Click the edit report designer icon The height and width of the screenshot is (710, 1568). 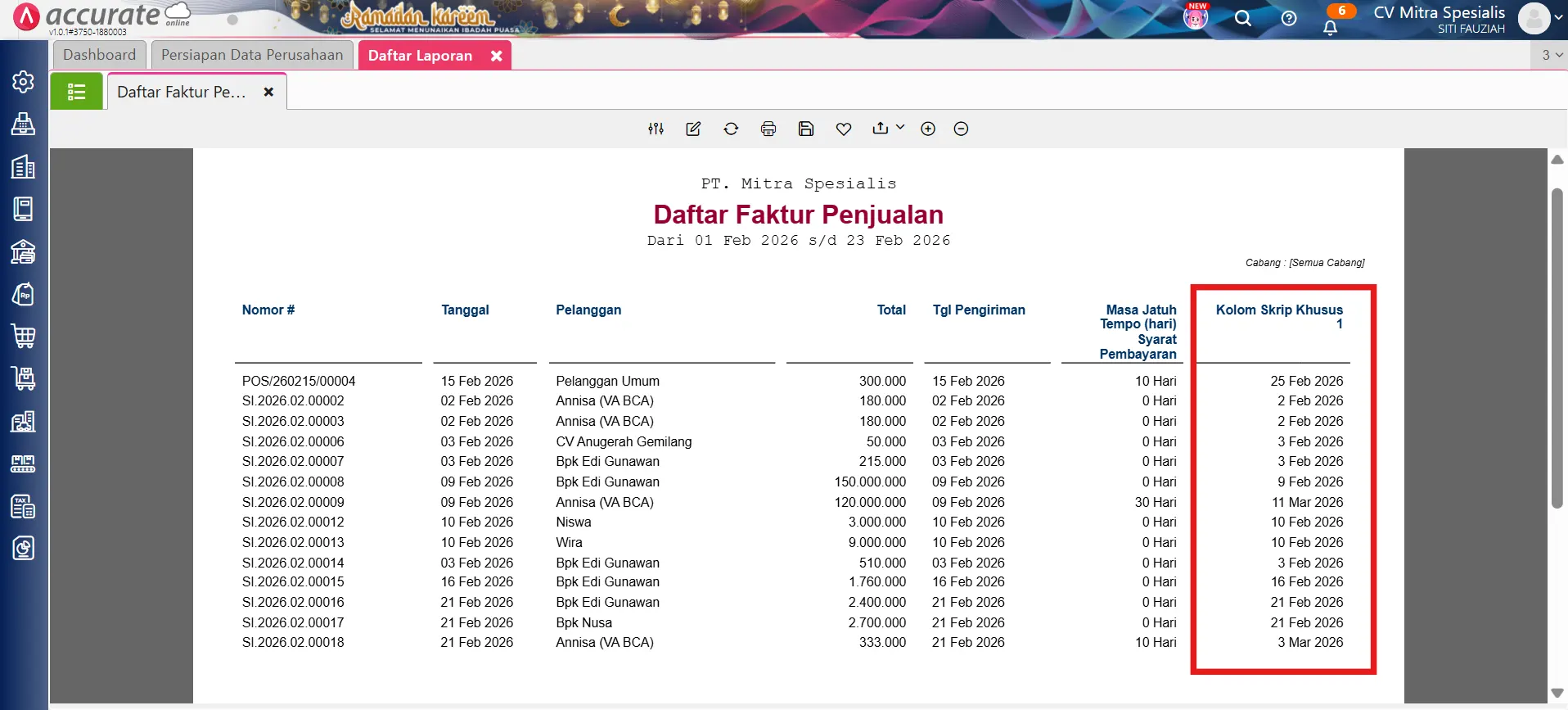click(x=693, y=129)
